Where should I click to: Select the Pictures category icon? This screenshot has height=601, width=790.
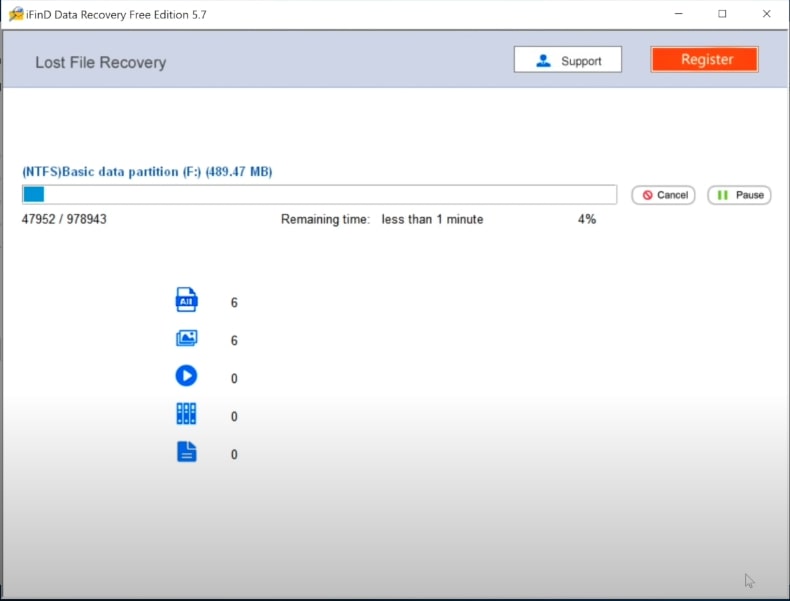pos(186,339)
